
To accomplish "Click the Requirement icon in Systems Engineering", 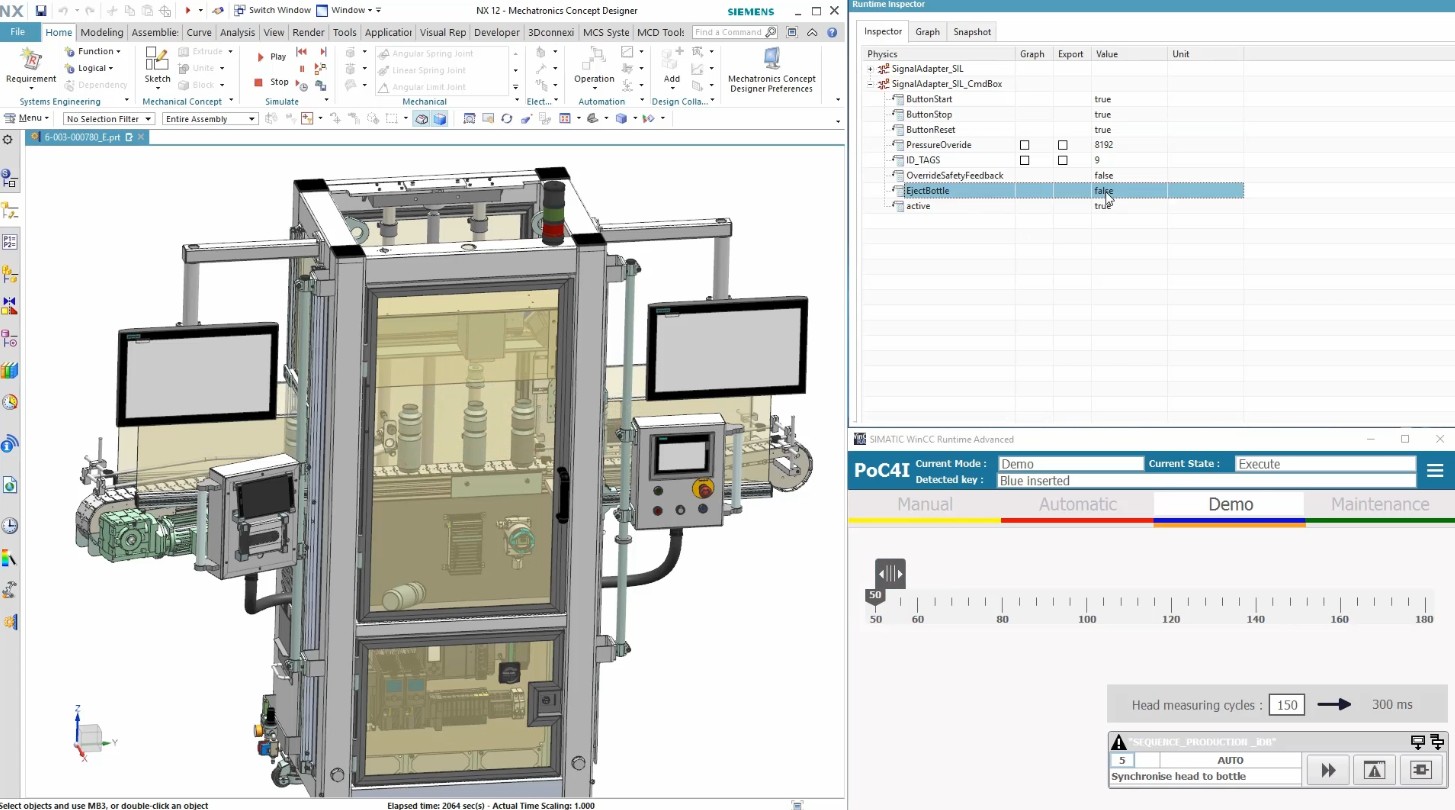I will [x=31, y=64].
